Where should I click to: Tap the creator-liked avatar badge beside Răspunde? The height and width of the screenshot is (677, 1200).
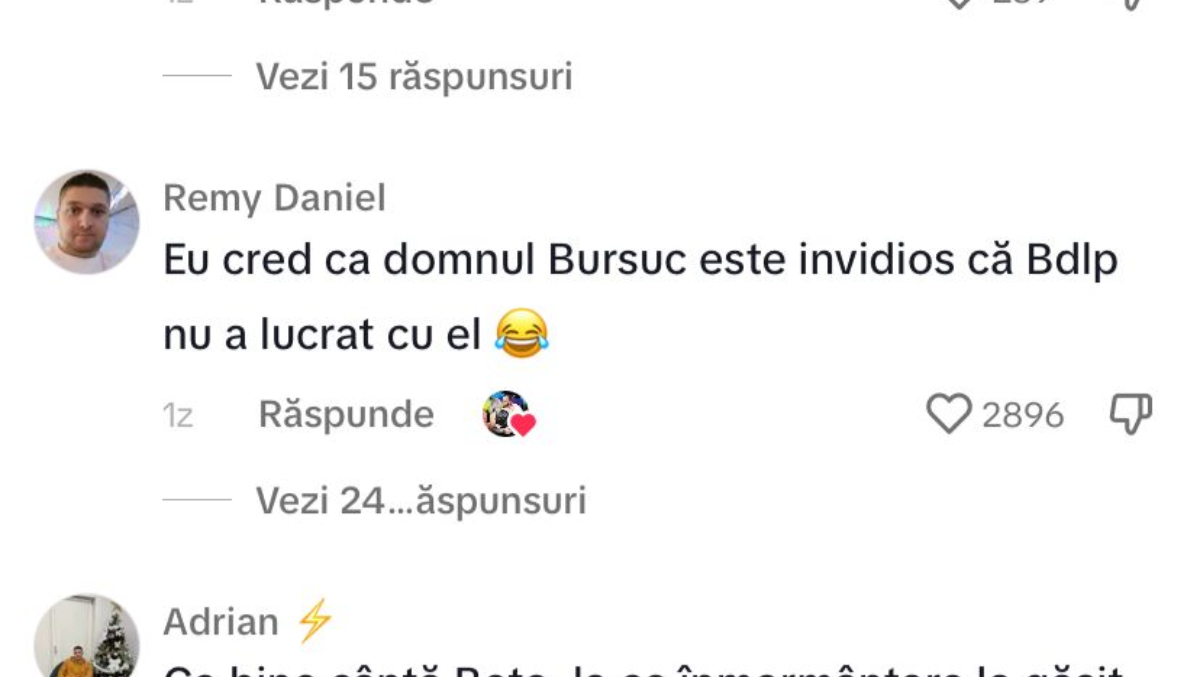click(x=509, y=414)
